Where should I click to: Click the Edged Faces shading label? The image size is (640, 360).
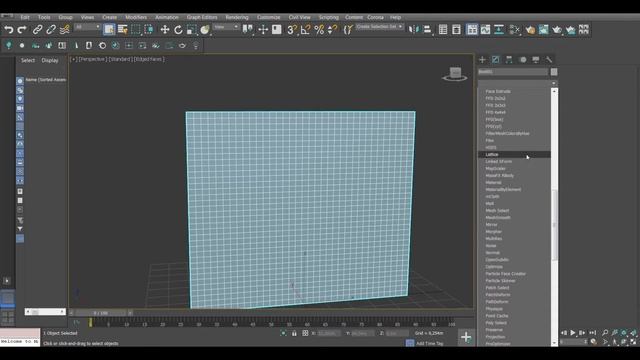click(x=149, y=59)
